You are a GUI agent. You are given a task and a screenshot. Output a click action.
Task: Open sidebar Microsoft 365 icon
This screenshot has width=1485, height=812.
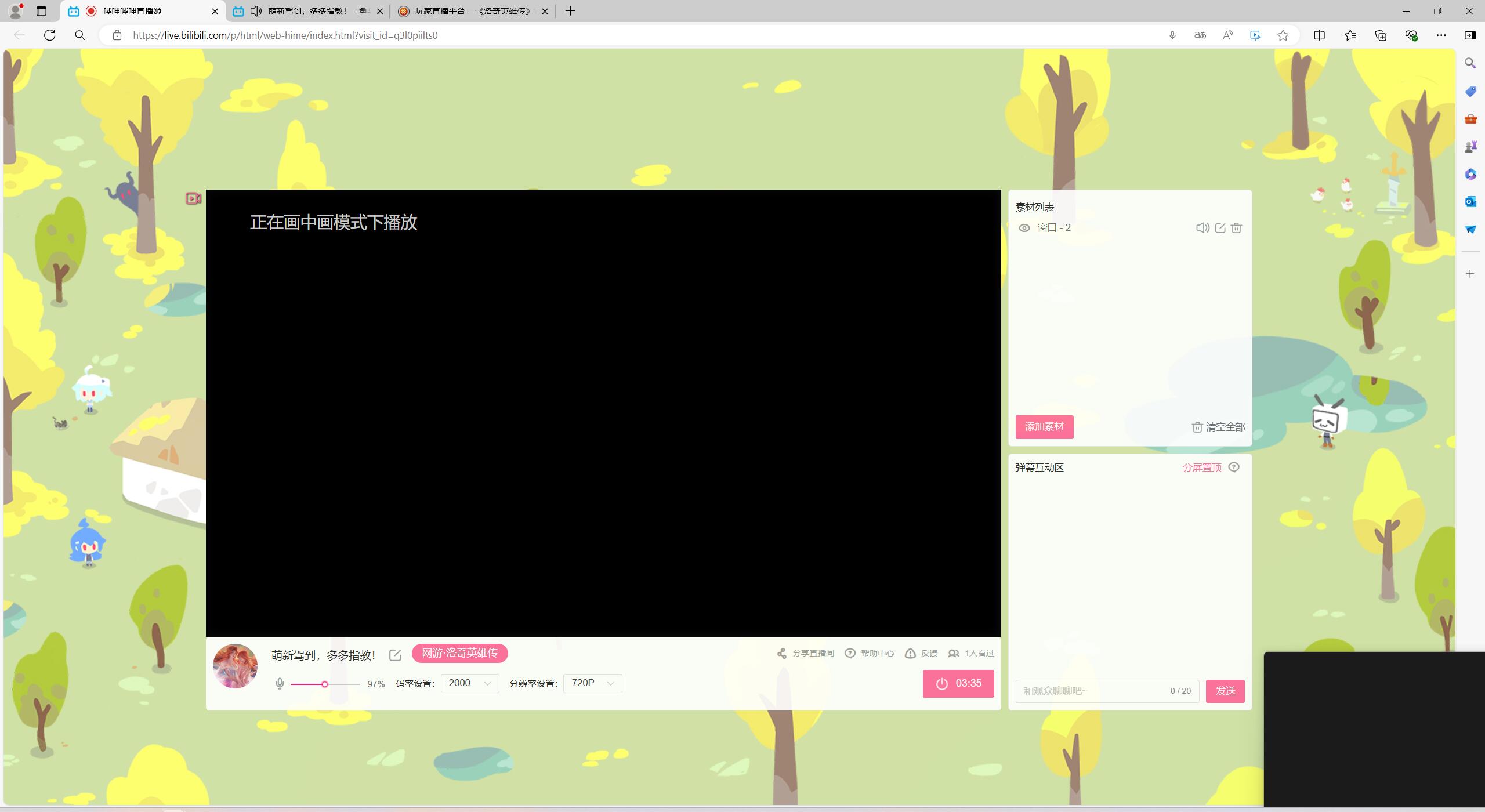pos(1470,174)
